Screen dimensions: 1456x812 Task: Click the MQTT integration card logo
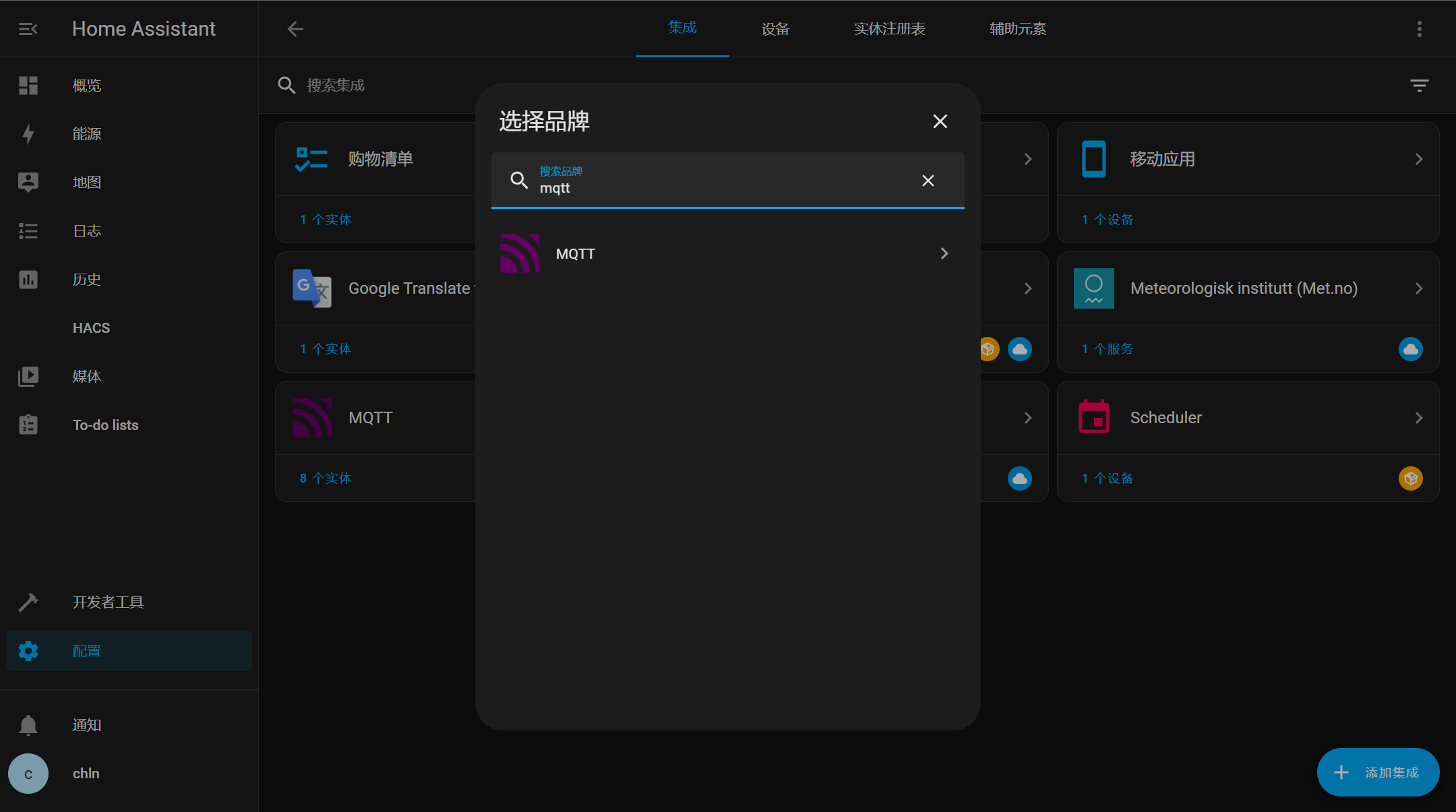click(312, 418)
